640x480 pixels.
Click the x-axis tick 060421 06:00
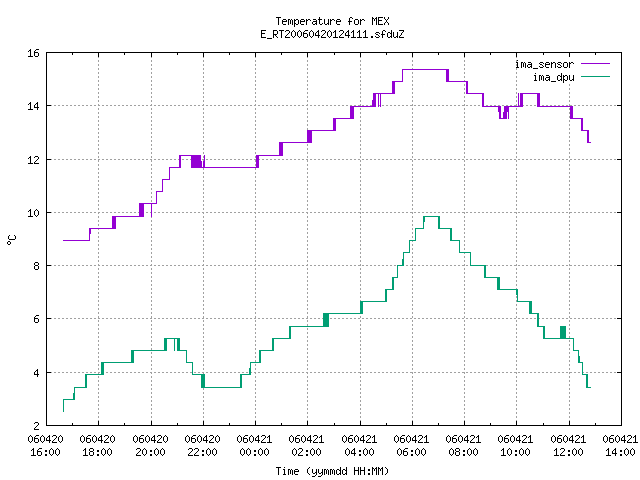click(411, 446)
